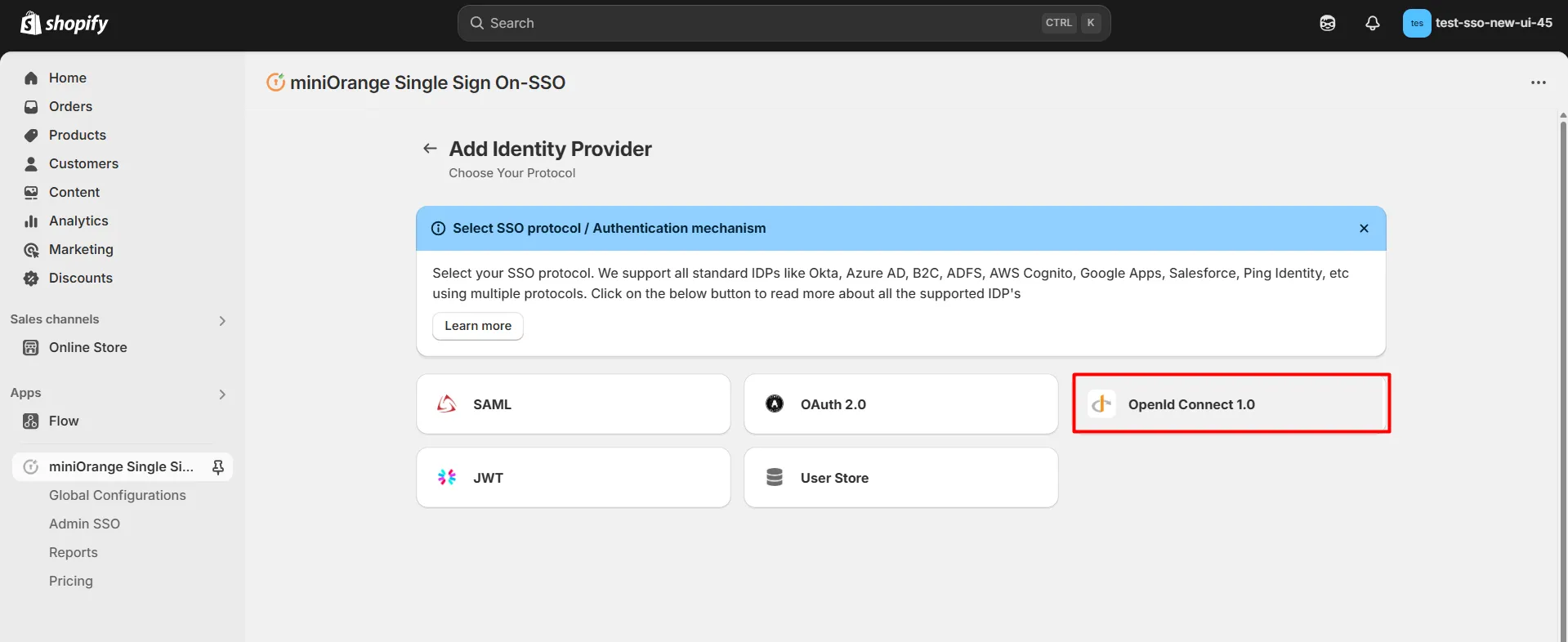
Task: Click the Discounts badge icon
Action: click(x=31, y=279)
